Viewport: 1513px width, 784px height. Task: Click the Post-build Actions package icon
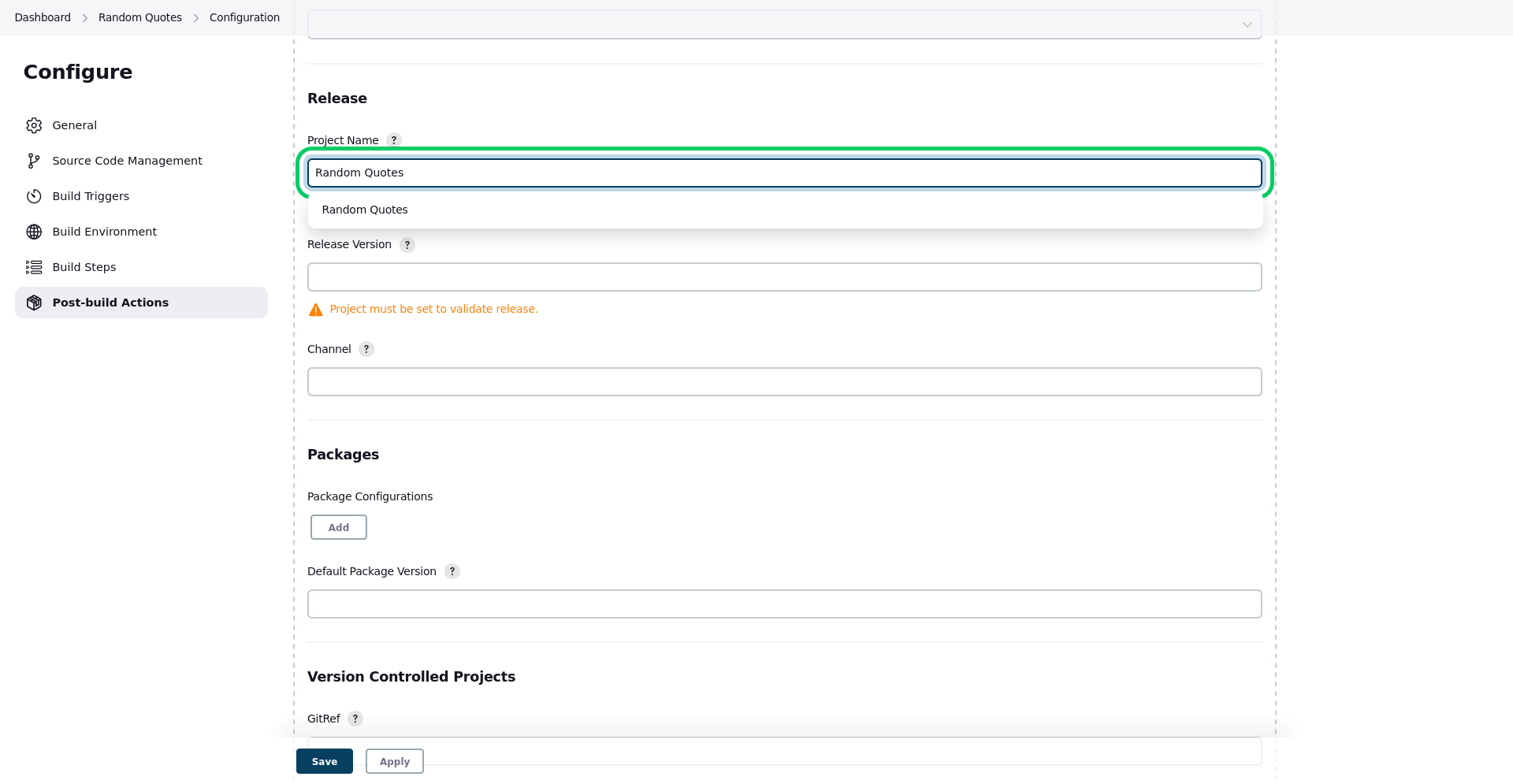34,303
